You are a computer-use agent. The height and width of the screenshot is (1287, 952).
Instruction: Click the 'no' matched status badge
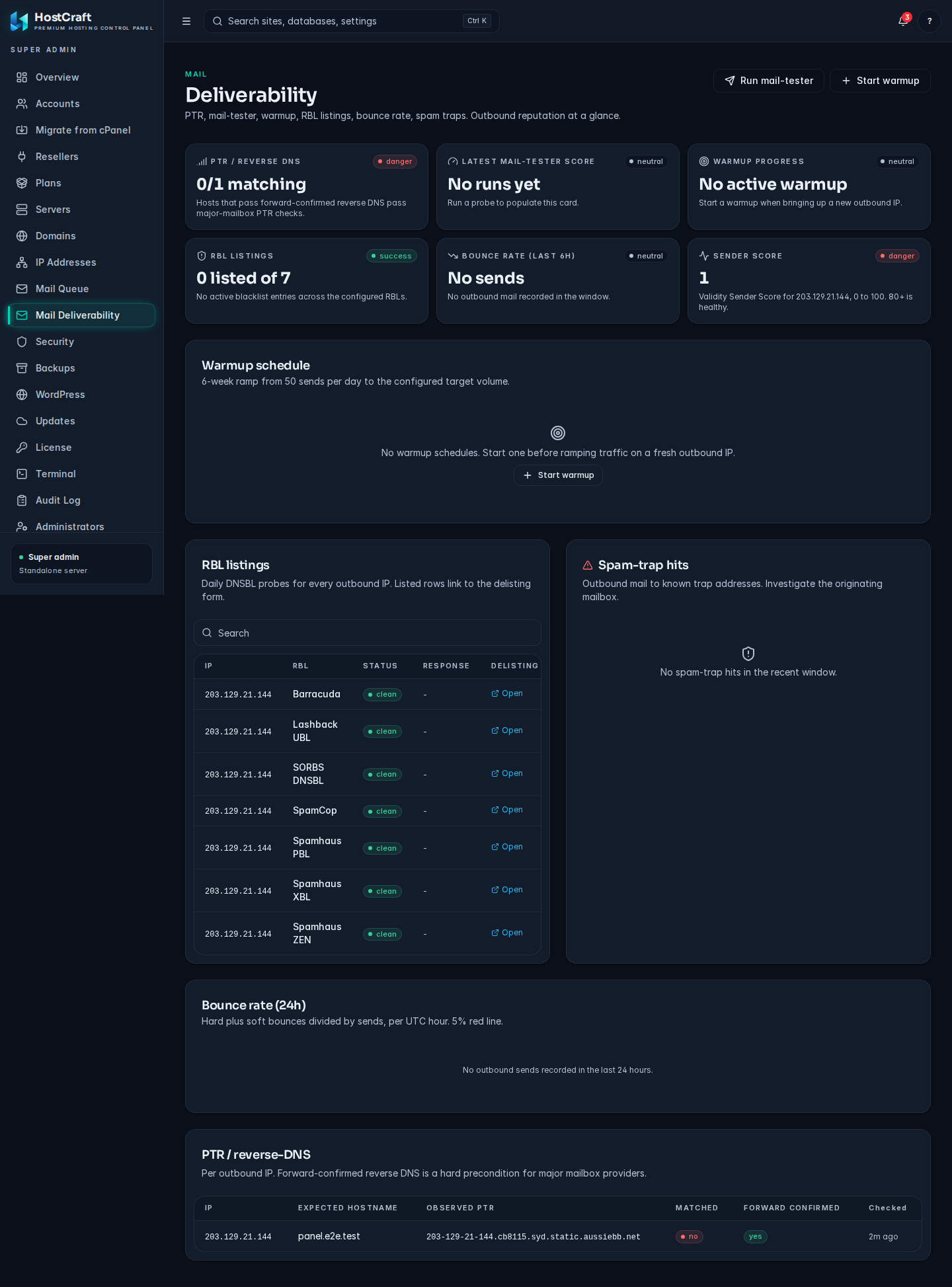click(690, 1237)
